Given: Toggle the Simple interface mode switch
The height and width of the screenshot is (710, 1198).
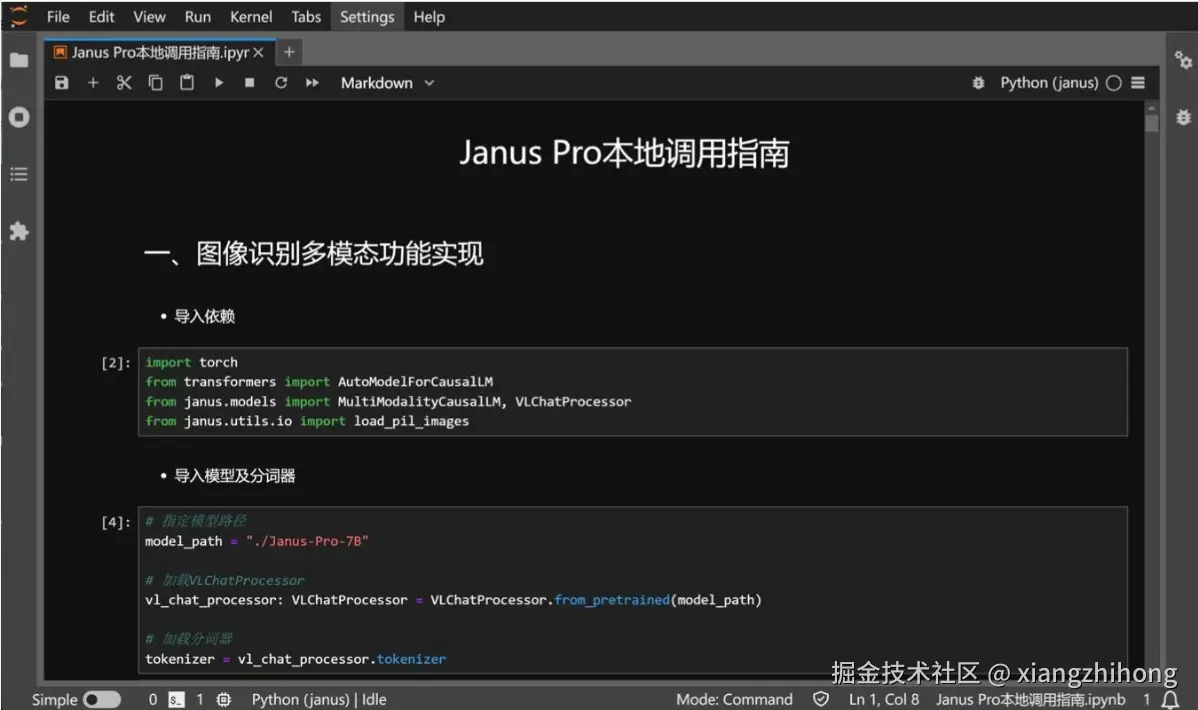Looking at the screenshot, I should [x=102, y=699].
